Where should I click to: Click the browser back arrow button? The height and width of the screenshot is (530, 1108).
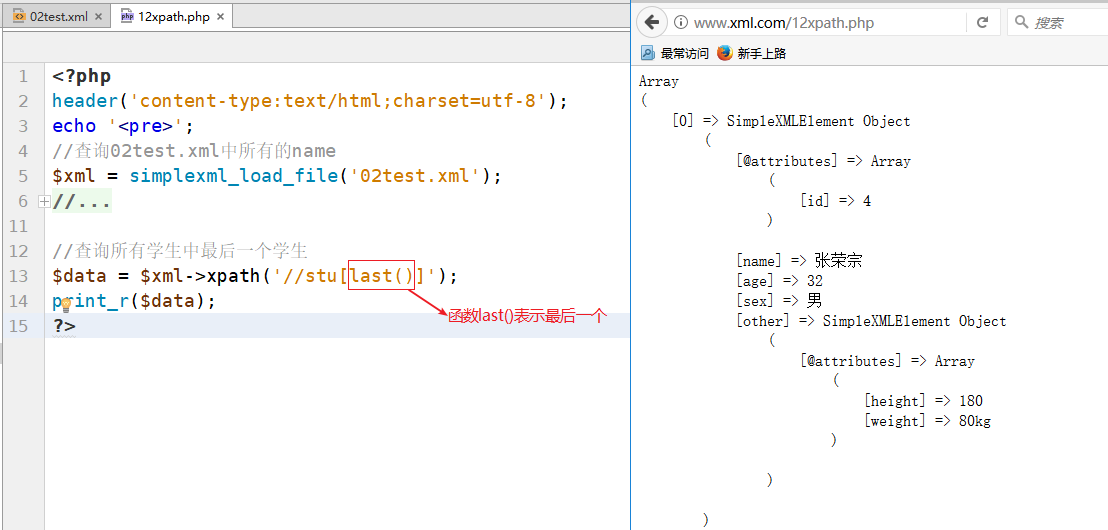(652, 22)
